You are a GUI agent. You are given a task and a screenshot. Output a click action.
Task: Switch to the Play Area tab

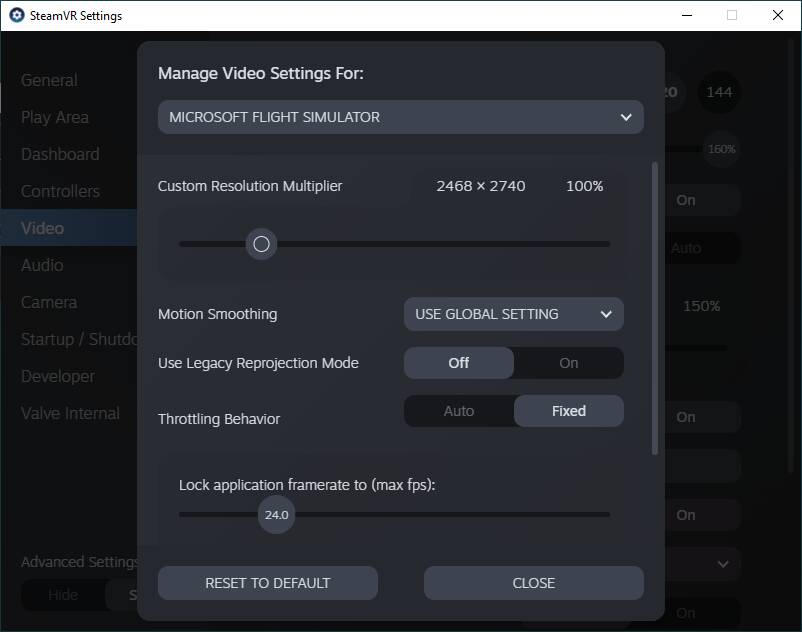click(55, 117)
